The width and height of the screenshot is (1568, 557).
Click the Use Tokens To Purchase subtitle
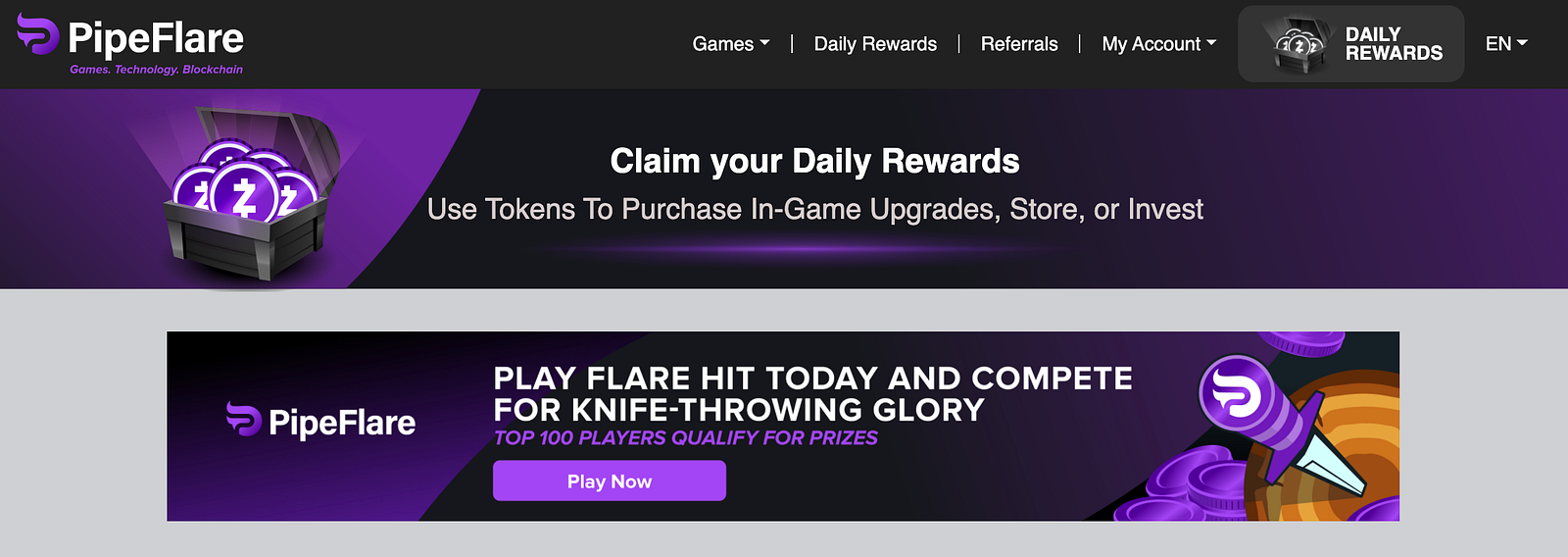coord(815,209)
